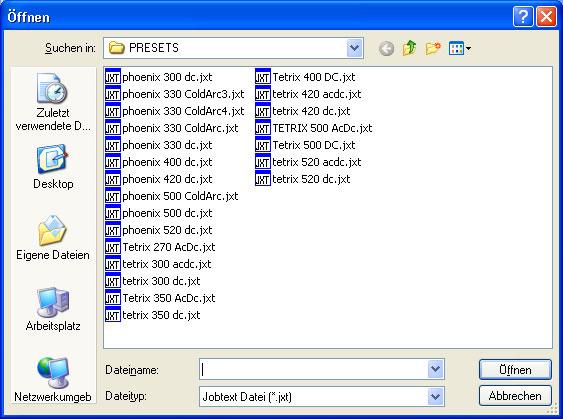Click the Öffnen button
The width and height of the screenshot is (563, 419).
pyautogui.click(x=515, y=369)
